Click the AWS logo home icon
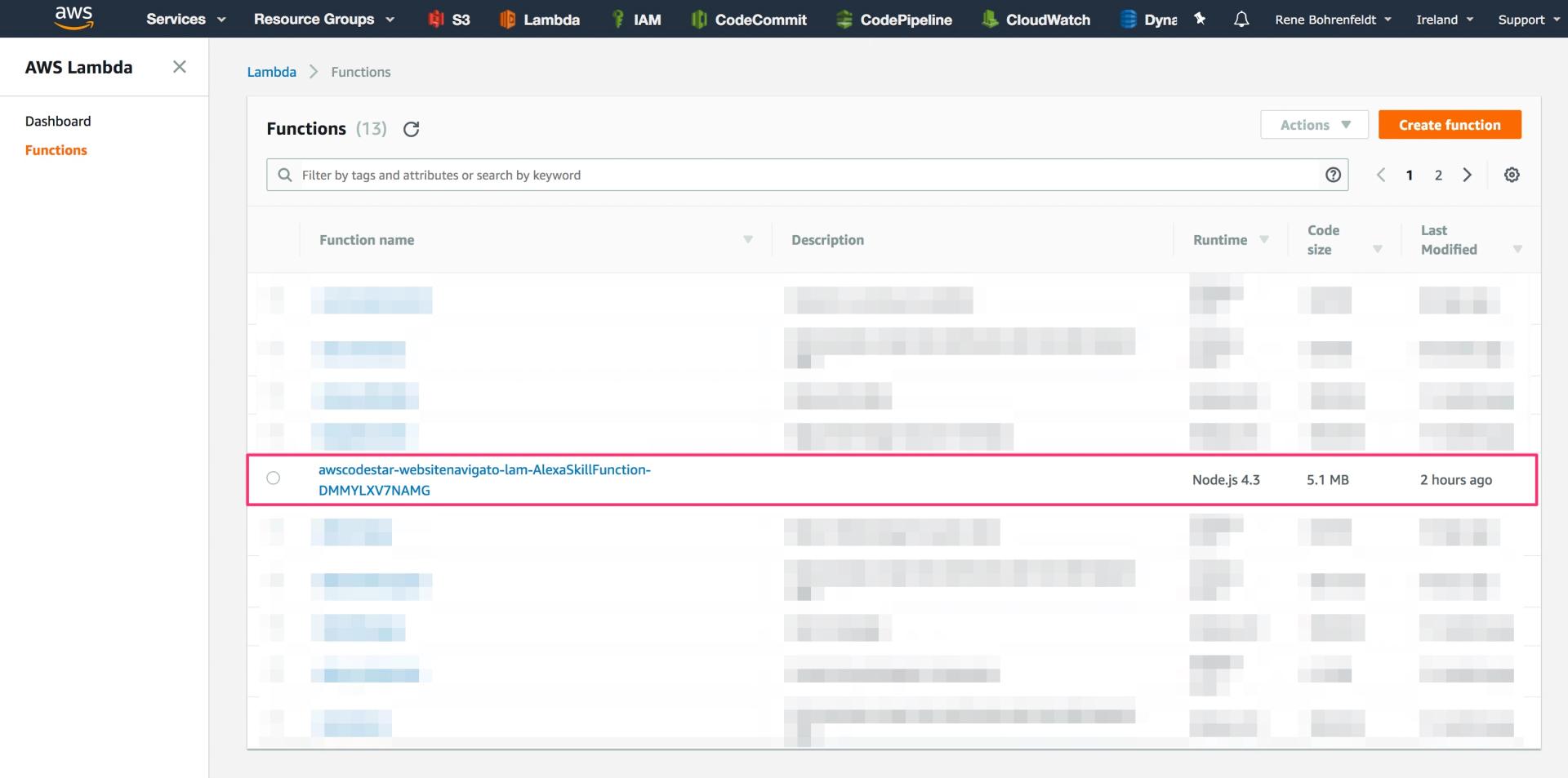The width and height of the screenshot is (1568, 778). [73, 18]
